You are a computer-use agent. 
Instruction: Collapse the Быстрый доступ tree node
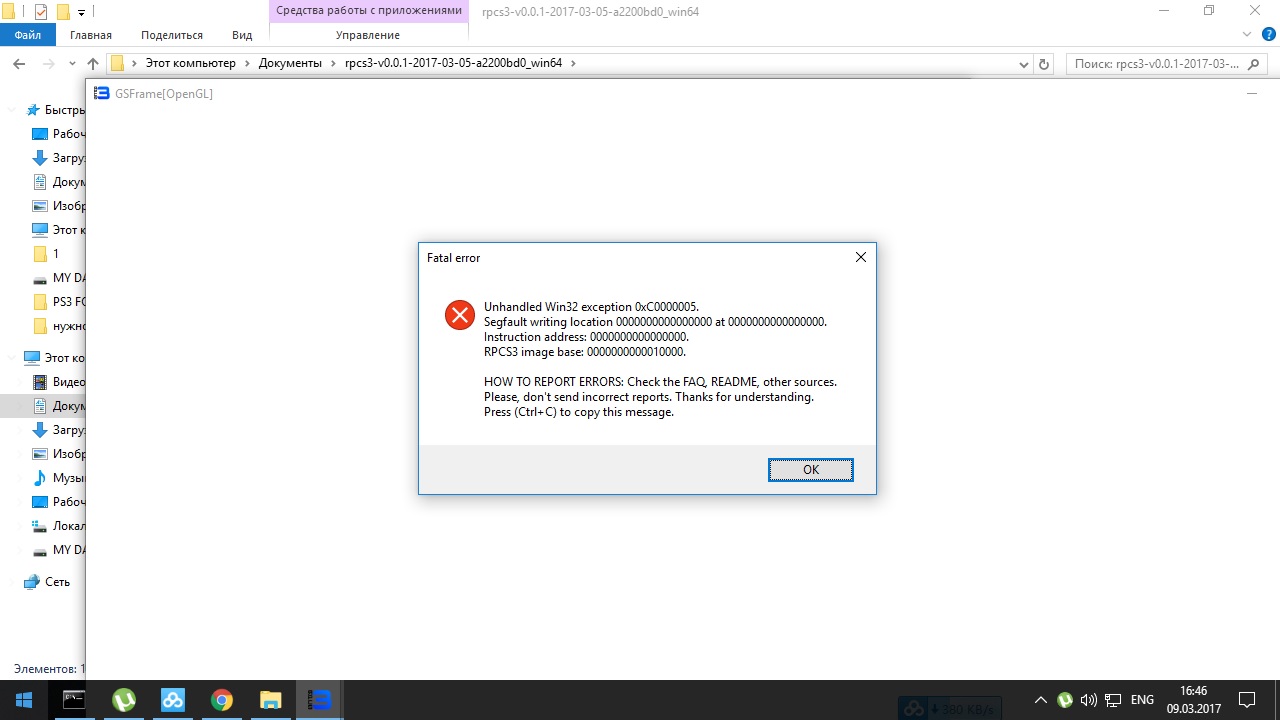[x=12, y=110]
